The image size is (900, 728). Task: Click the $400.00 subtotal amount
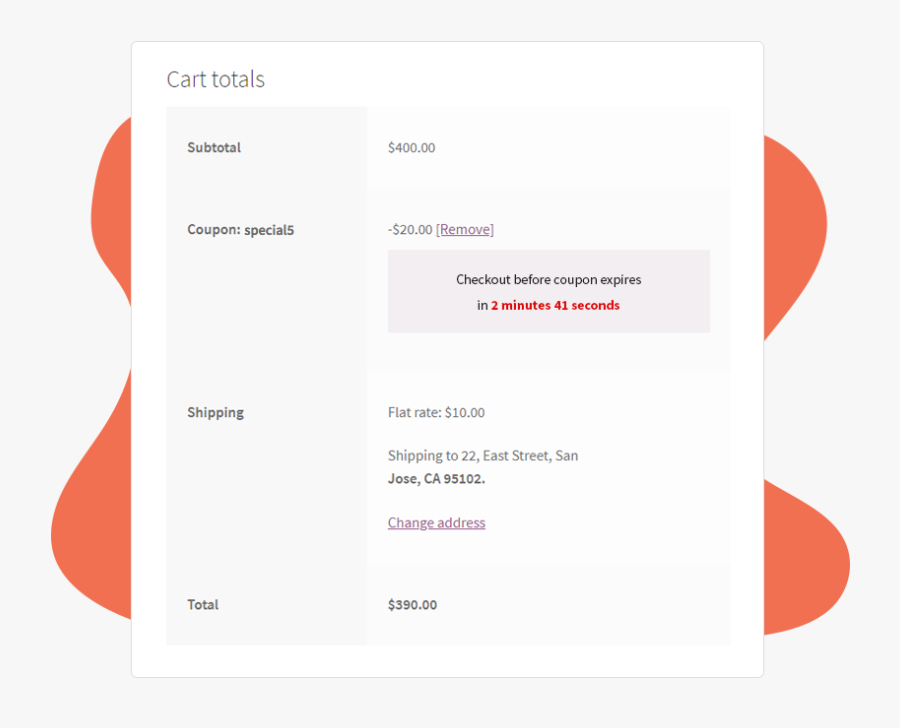coord(411,147)
